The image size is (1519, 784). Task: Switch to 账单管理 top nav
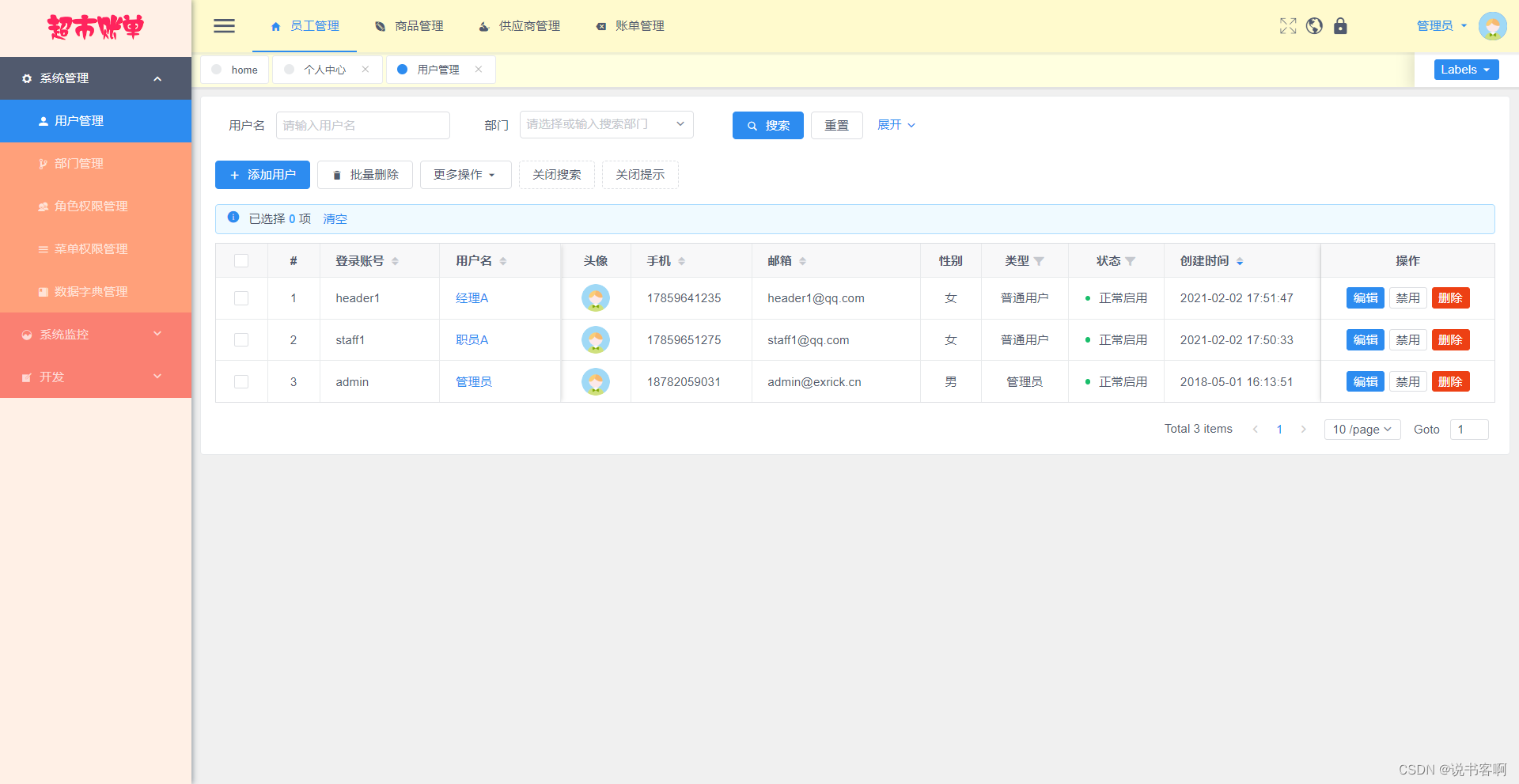630,26
